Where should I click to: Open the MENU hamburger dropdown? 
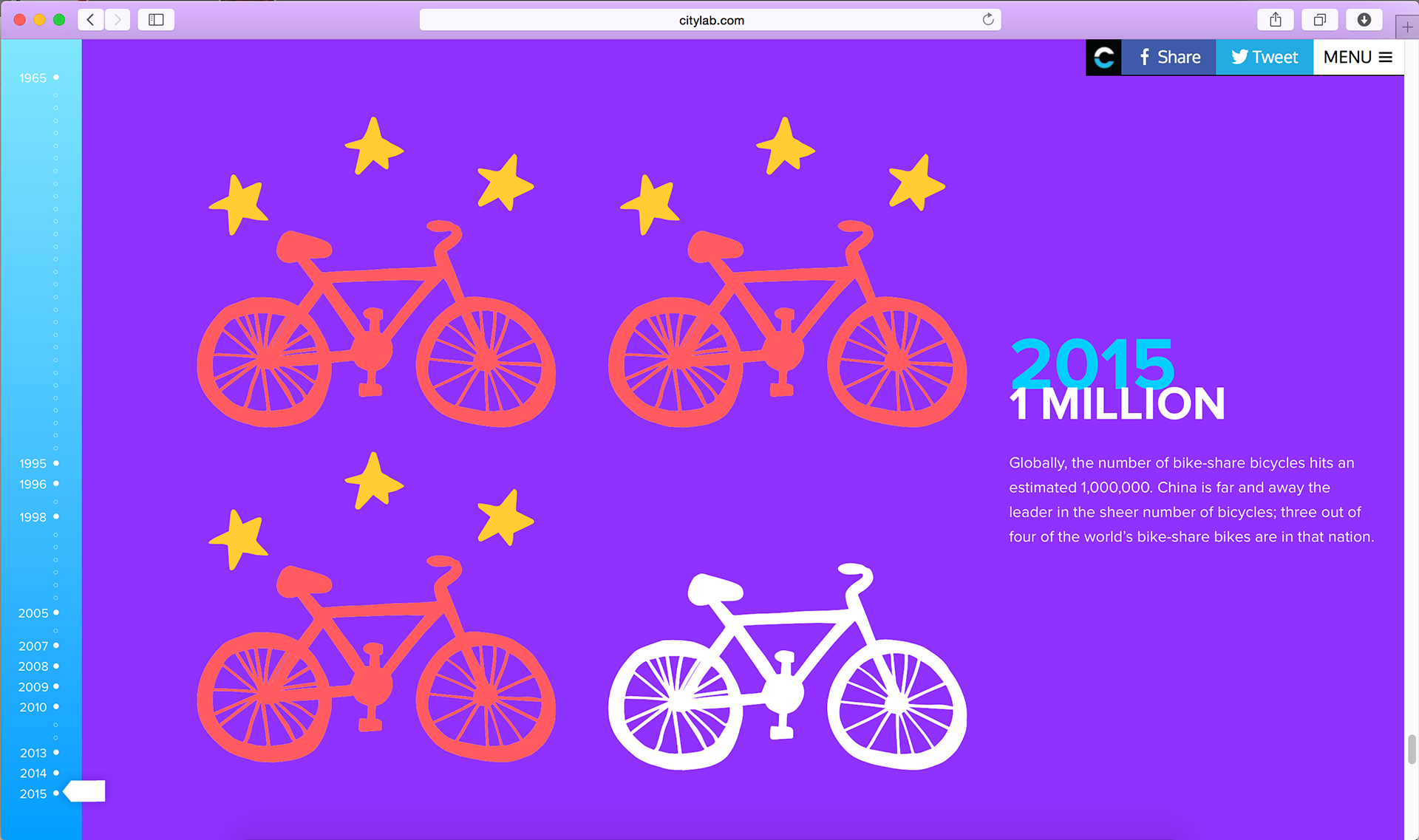point(1358,58)
